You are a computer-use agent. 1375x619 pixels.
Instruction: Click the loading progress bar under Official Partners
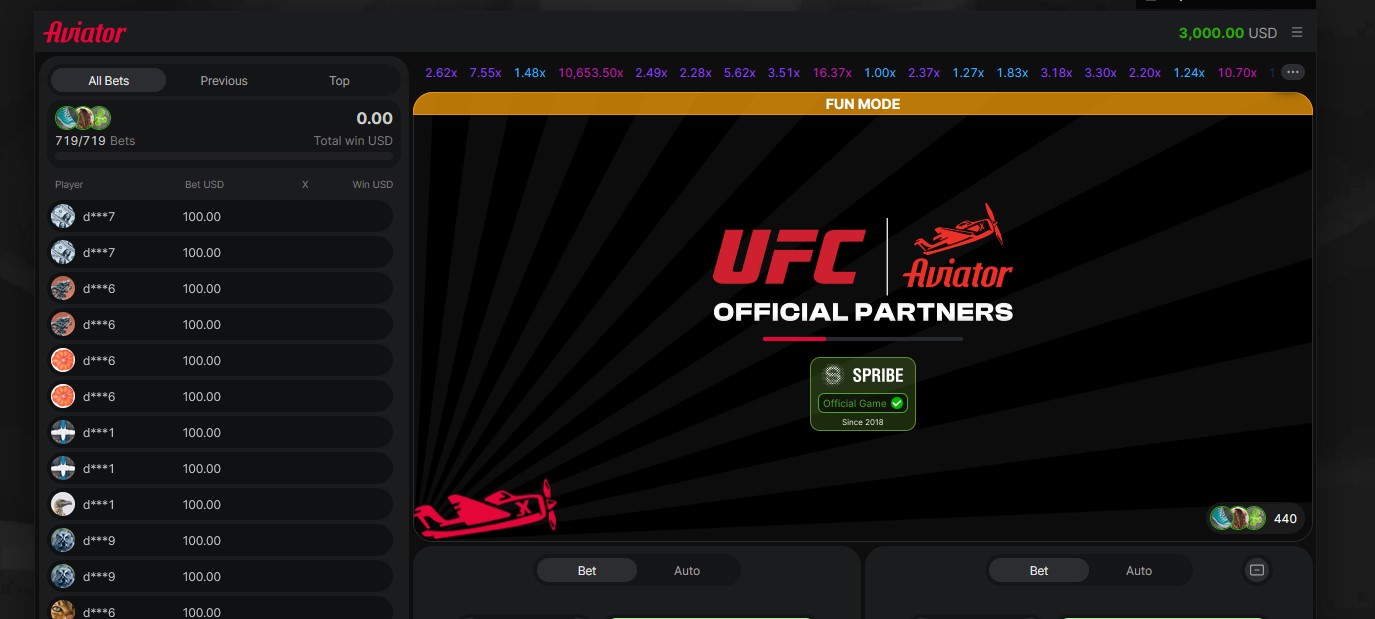pyautogui.click(x=863, y=339)
